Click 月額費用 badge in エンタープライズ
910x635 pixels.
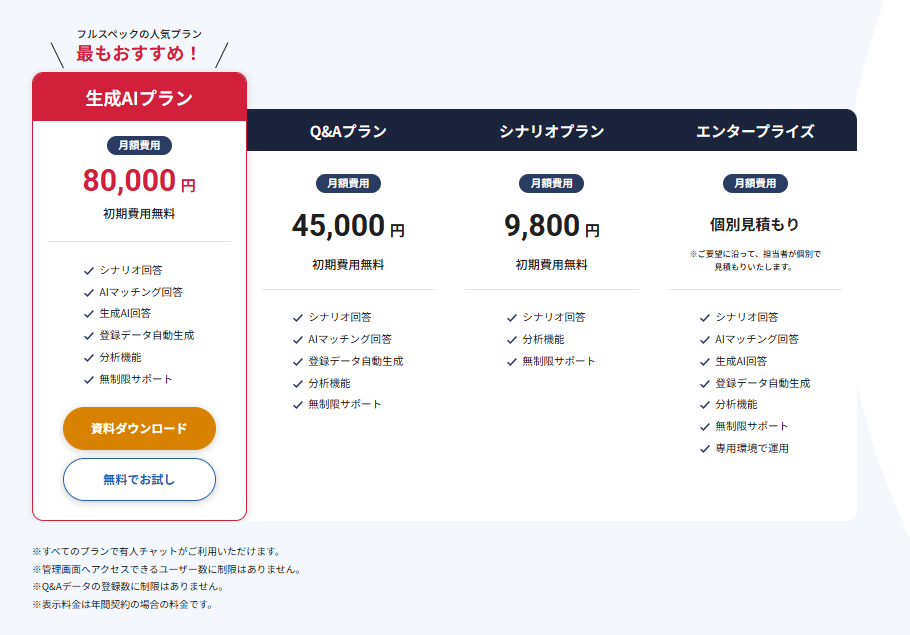(x=755, y=183)
